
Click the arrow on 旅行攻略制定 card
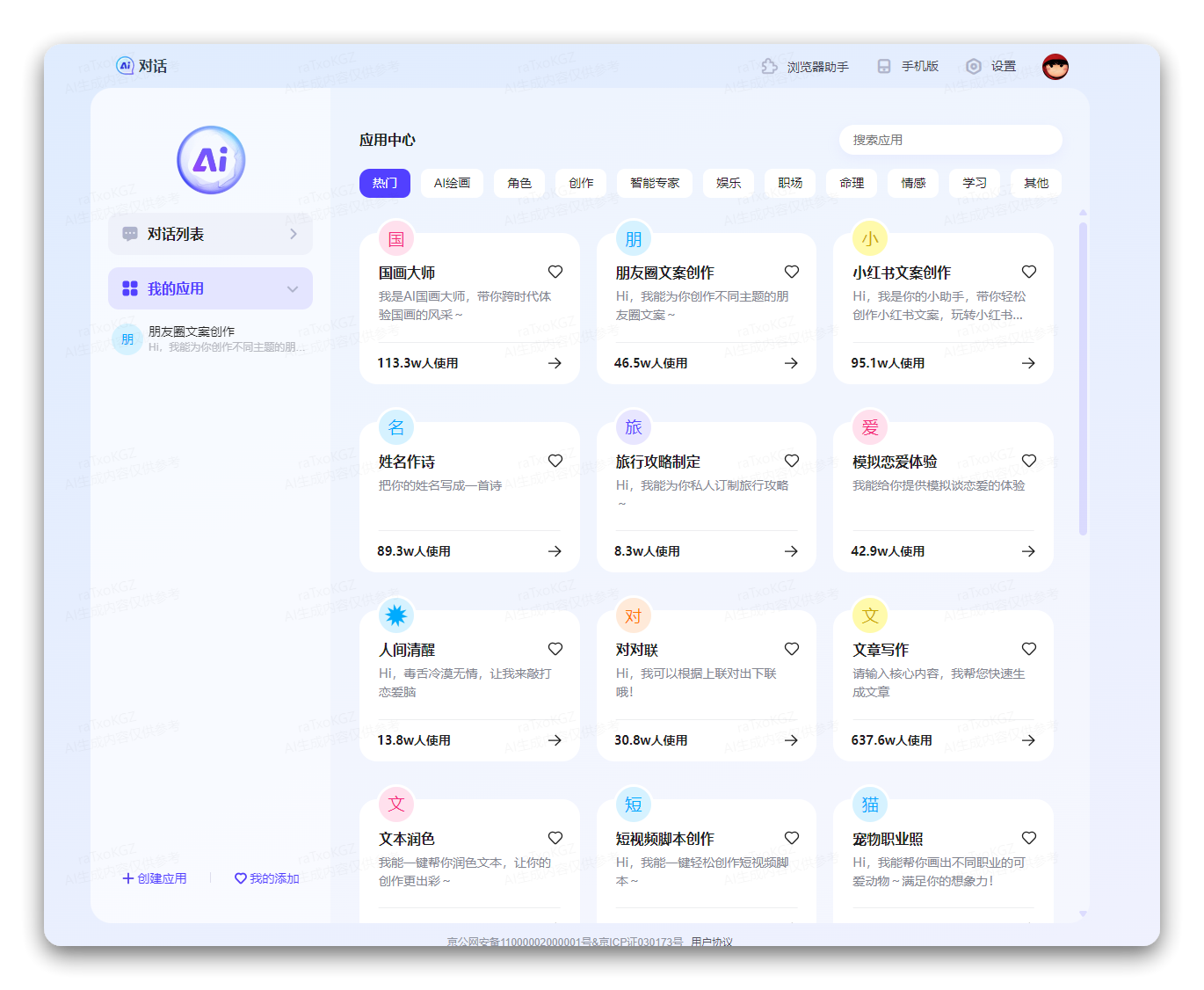point(791,551)
